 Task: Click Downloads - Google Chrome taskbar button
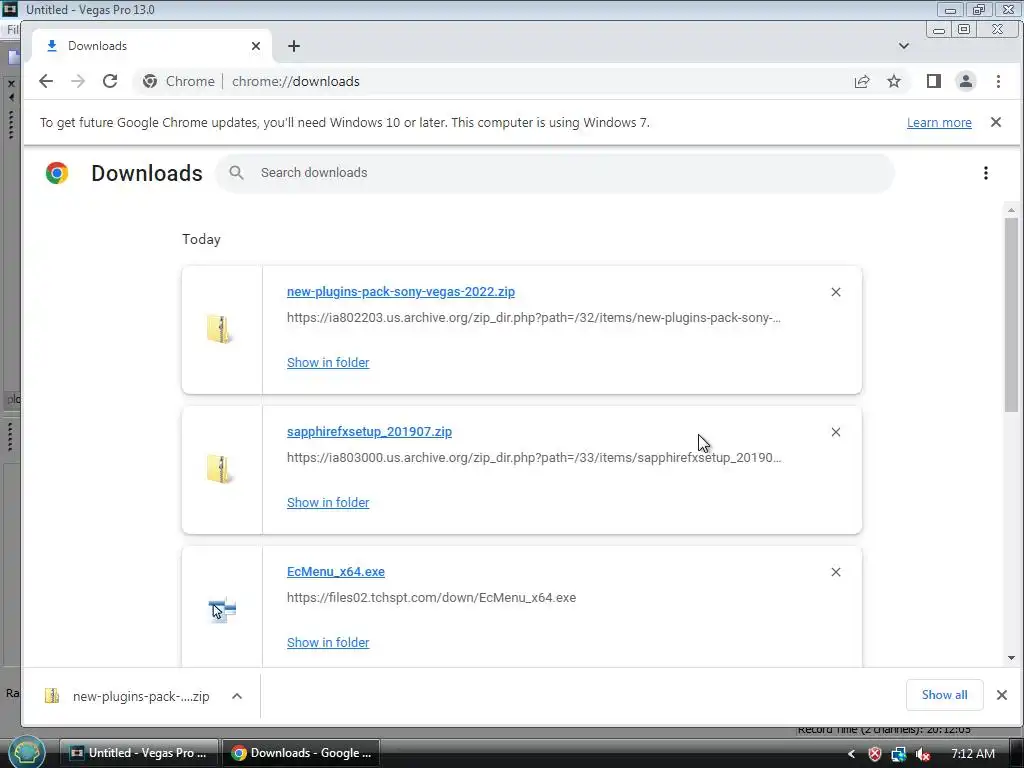[300, 753]
